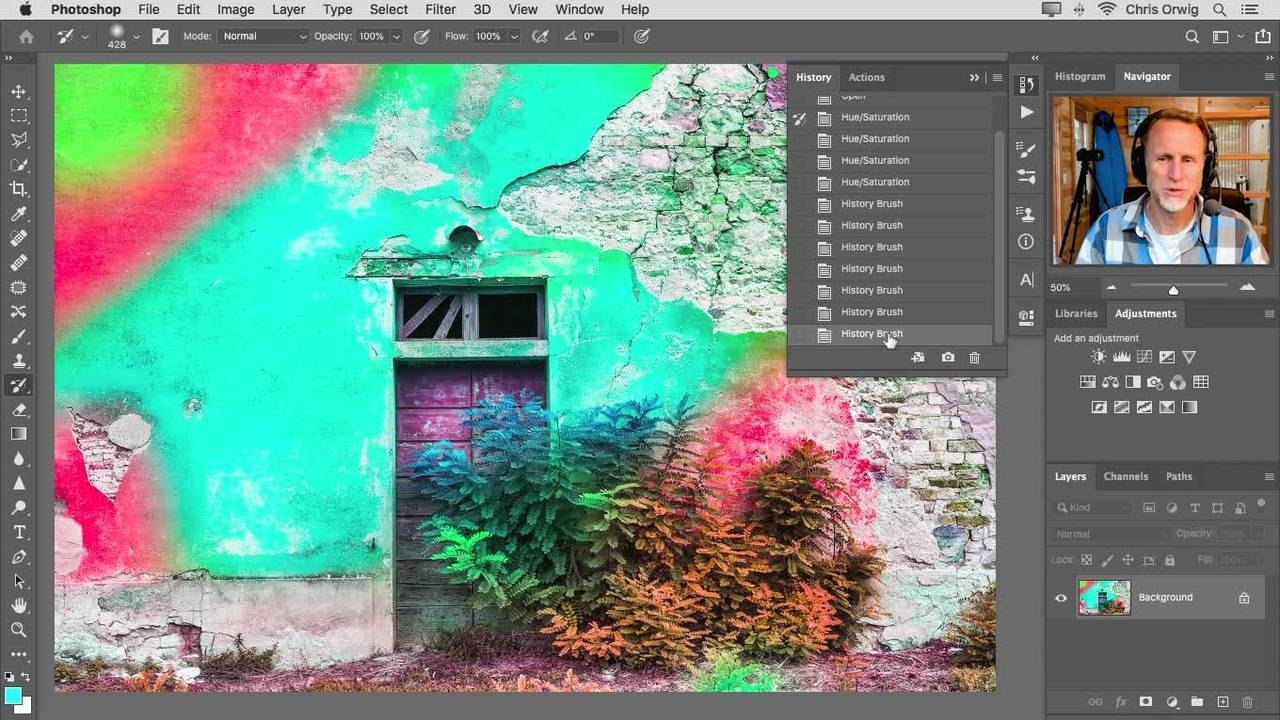Add a Vibrance adjustment
Image resolution: width=1280 pixels, height=720 pixels.
(1189, 357)
